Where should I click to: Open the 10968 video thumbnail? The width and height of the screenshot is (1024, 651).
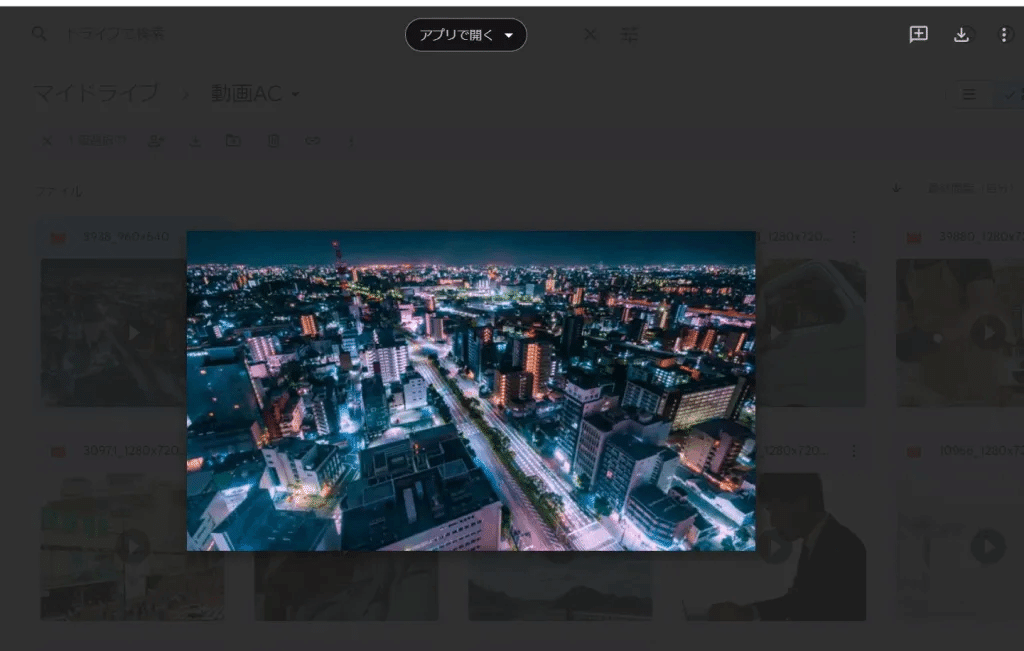[x=960, y=547]
